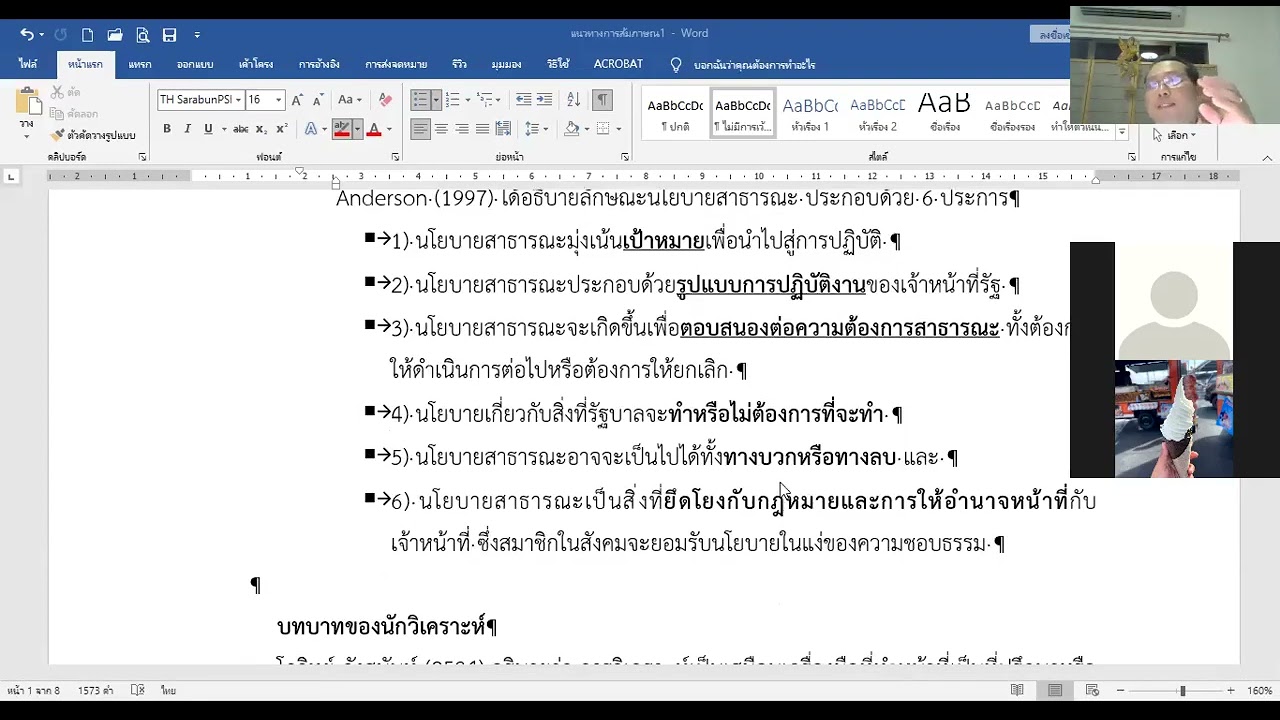Open a file with the folder icon
Screen dimensions: 1280x720
115,35
